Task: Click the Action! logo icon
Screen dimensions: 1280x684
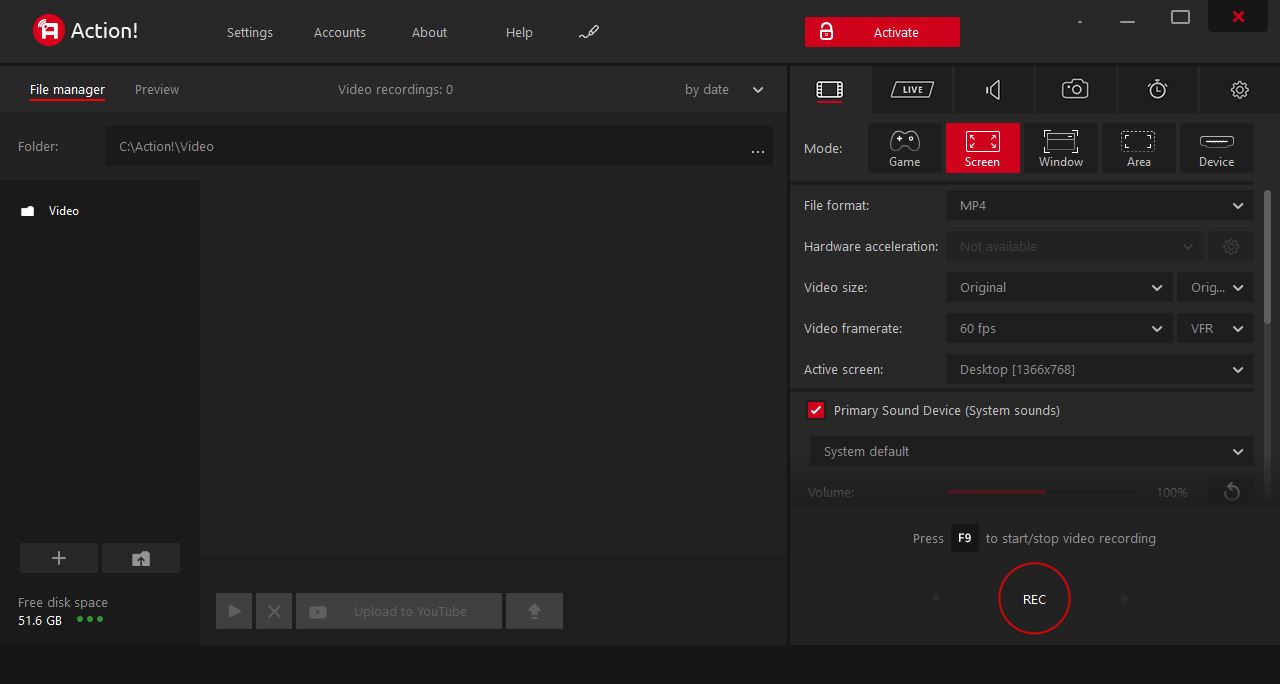Action: pyautogui.click(x=48, y=31)
